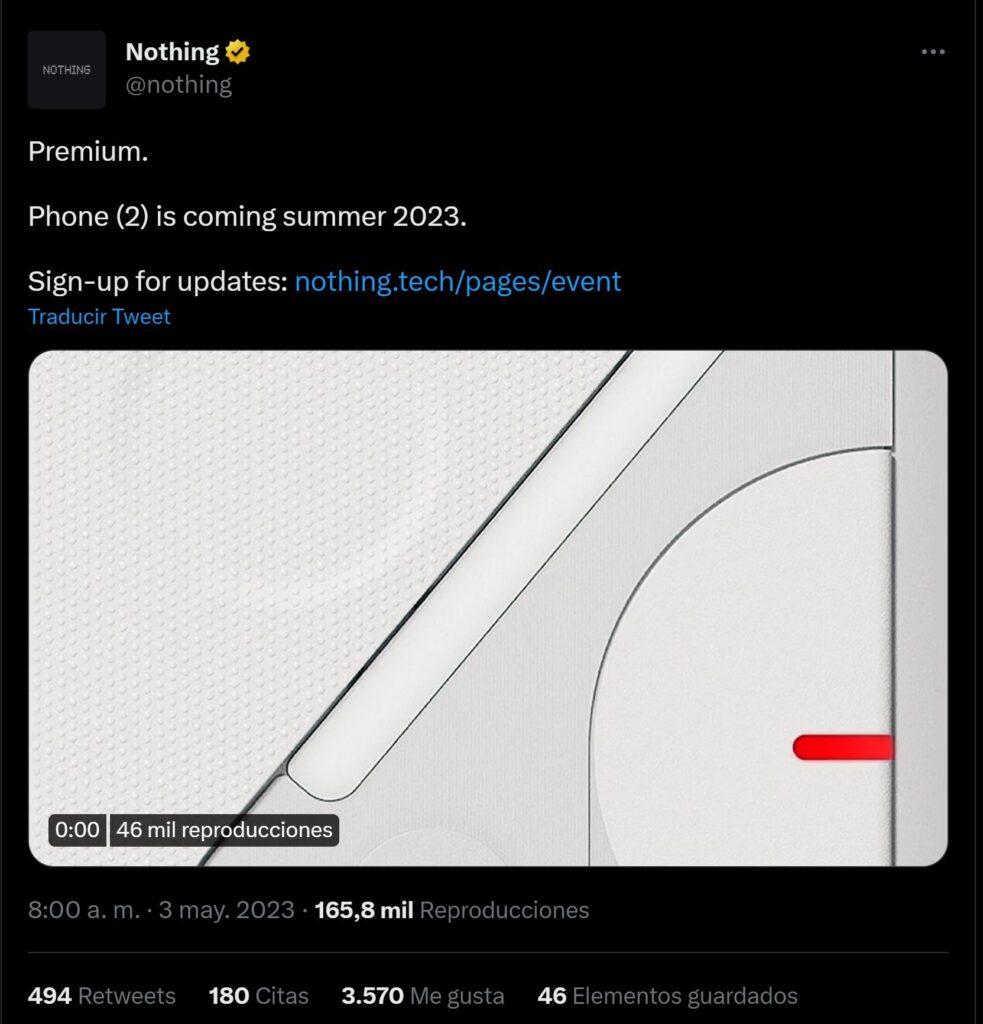
Task: Click Traducir Tweet
Action: (99, 317)
